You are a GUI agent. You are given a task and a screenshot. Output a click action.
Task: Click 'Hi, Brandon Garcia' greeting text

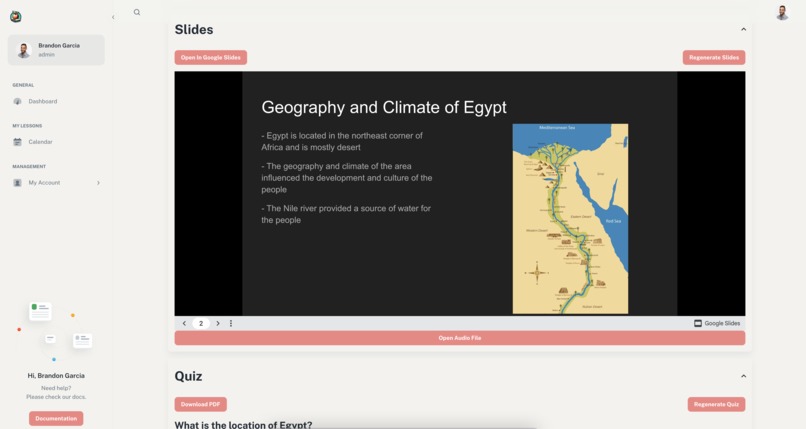pos(56,376)
